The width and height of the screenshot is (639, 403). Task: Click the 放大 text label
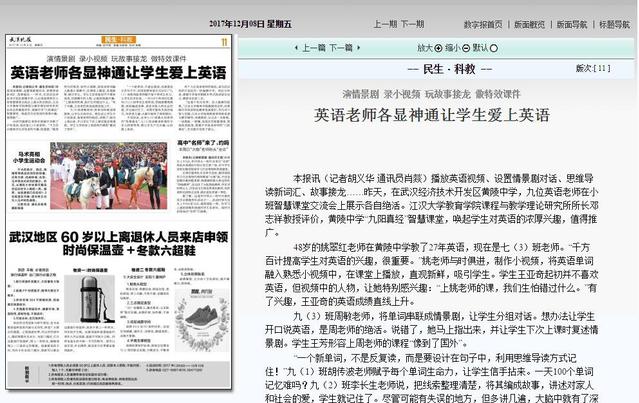425,48
